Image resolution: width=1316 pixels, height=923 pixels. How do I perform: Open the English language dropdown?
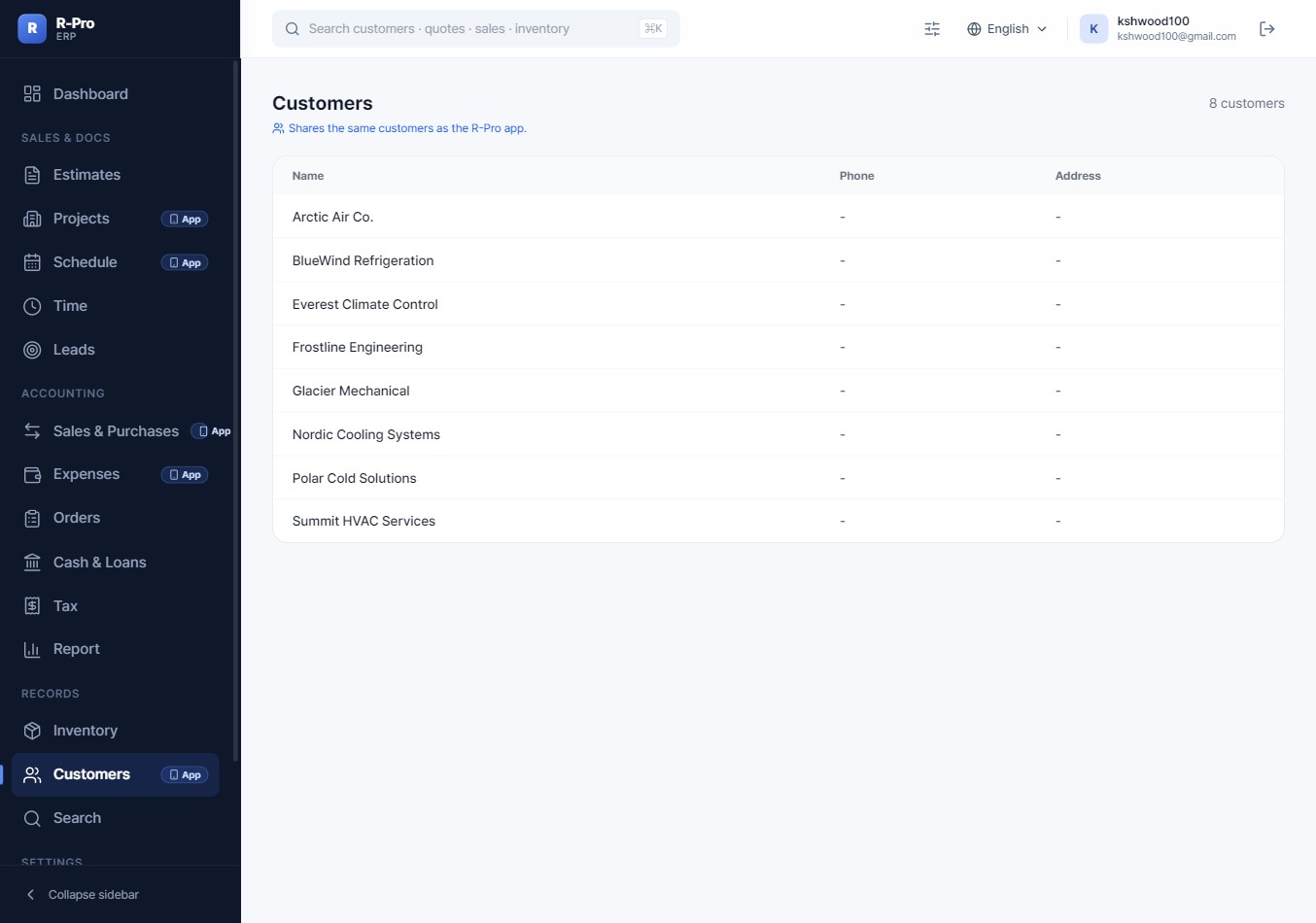coord(1008,29)
